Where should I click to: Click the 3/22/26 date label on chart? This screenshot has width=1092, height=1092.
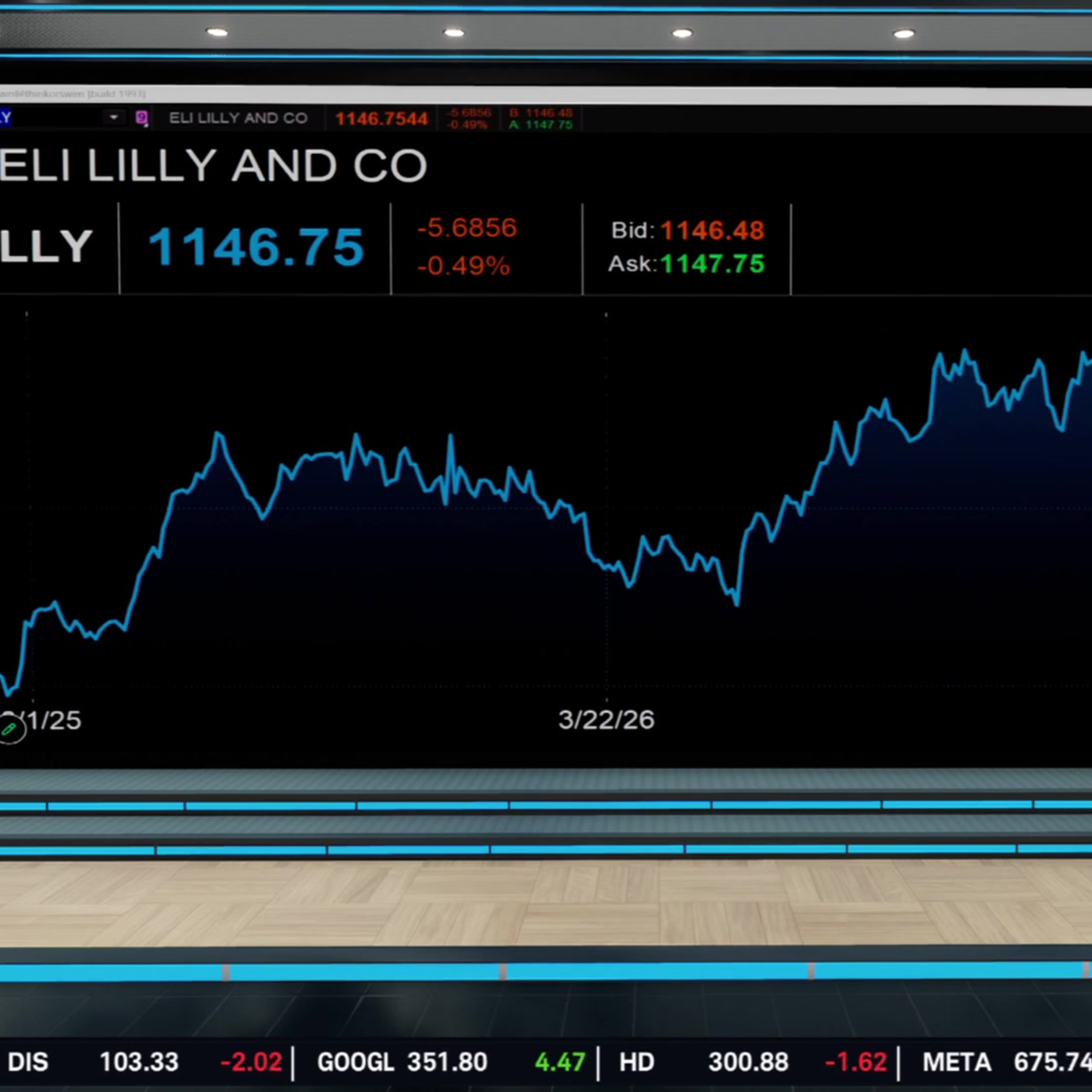(x=606, y=720)
